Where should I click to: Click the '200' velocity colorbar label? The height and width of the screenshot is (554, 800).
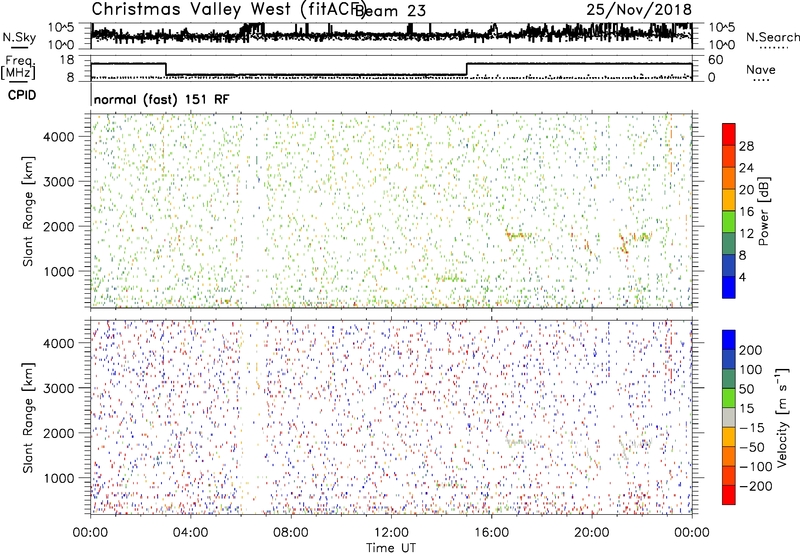click(x=751, y=350)
